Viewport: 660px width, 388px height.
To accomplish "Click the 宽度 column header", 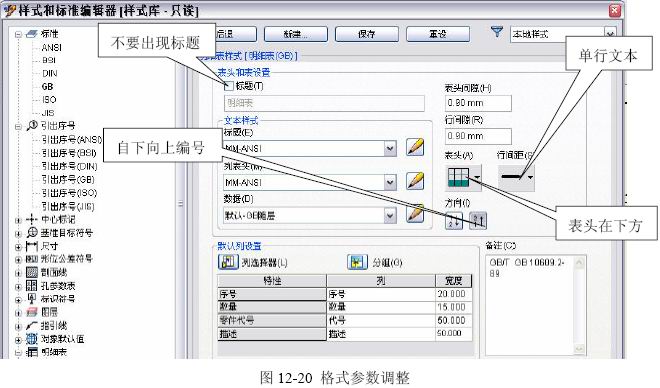I will (453, 280).
